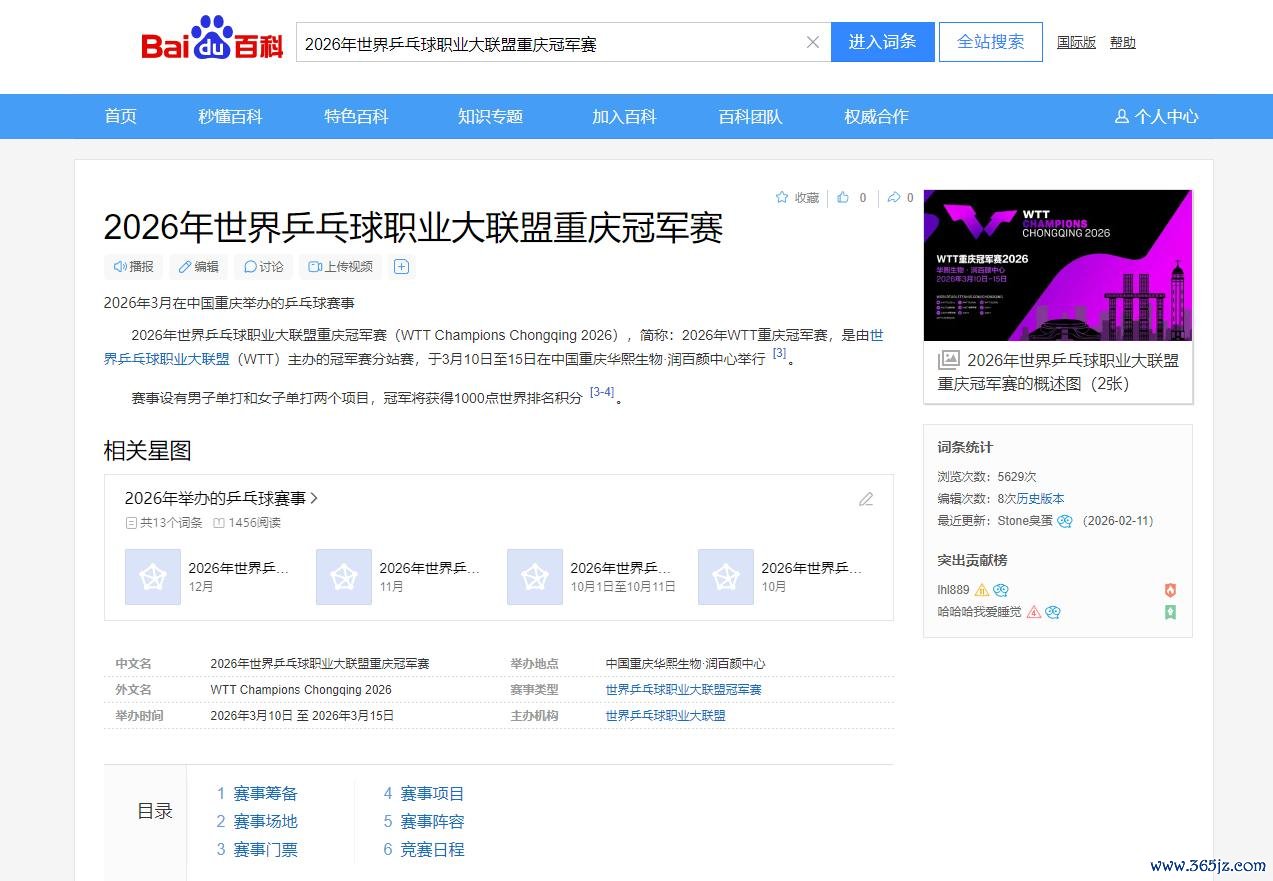This screenshot has height=881, width=1273.
Task: Click the 上传视频 upload video button
Action: (x=340, y=267)
